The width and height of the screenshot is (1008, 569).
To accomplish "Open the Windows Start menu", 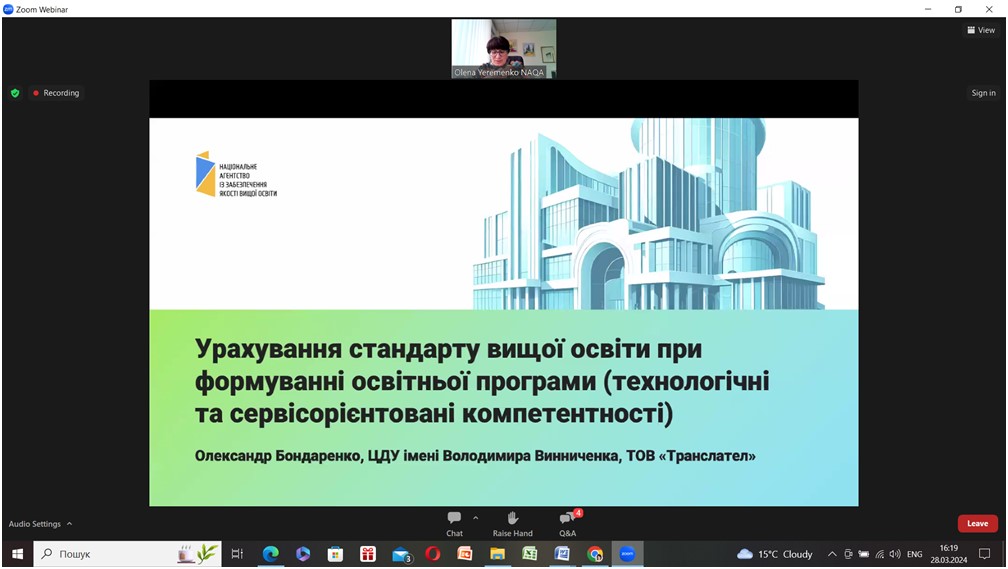I will click(17, 554).
